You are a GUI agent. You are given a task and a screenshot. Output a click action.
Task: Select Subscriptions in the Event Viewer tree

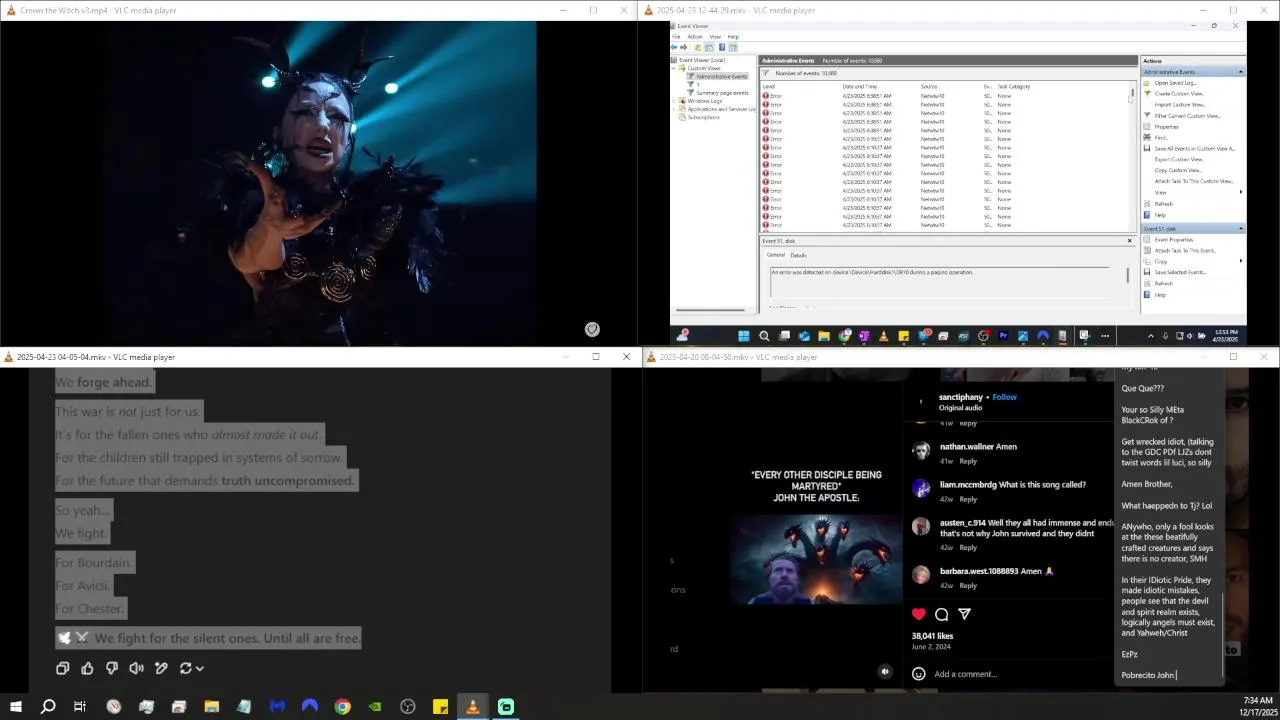pyautogui.click(x=703, y=117)
